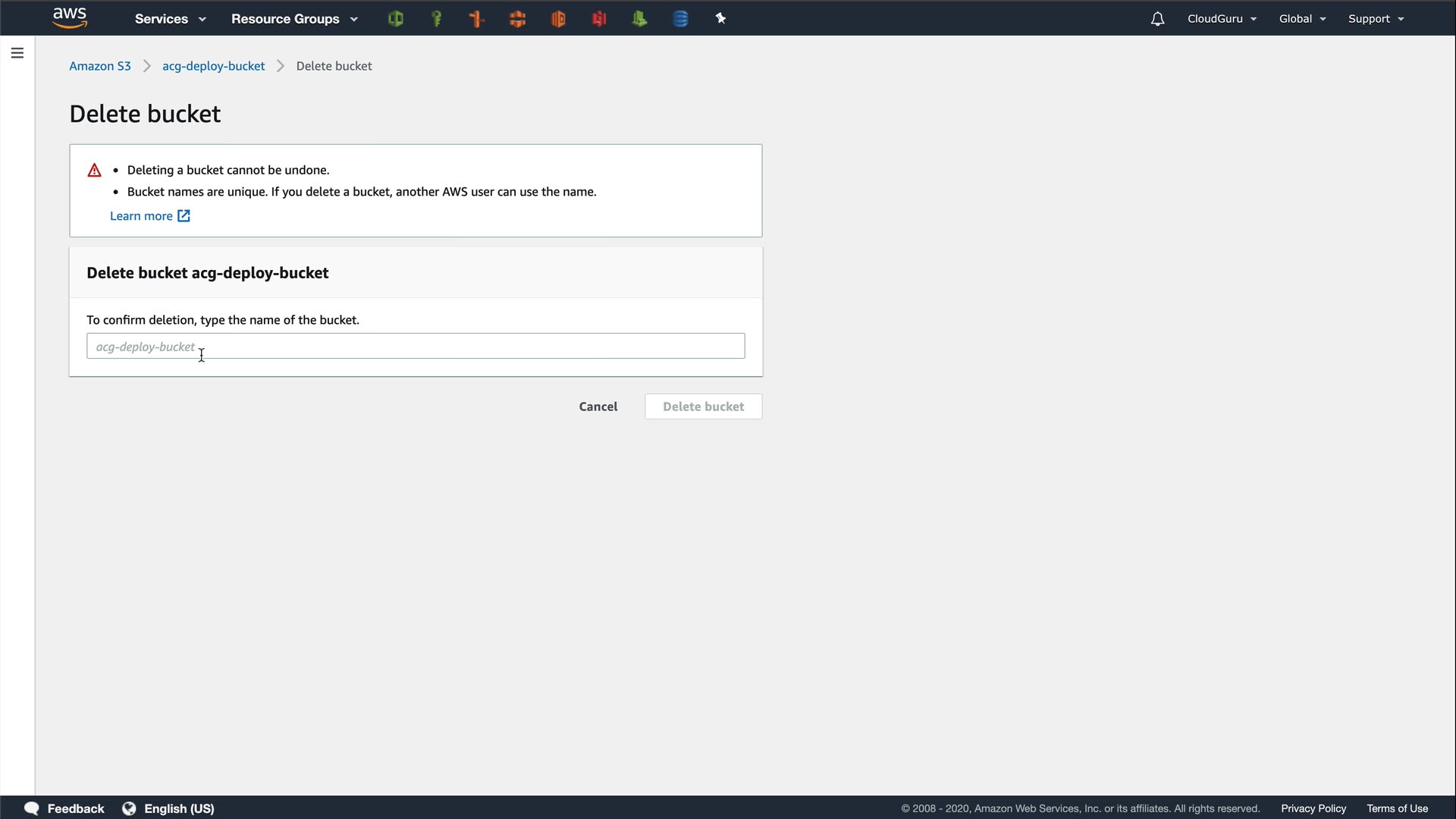The width and height of the screenshot is (1456, 819).
Task: Open the notifications bell
Action: click(1157, 19)
